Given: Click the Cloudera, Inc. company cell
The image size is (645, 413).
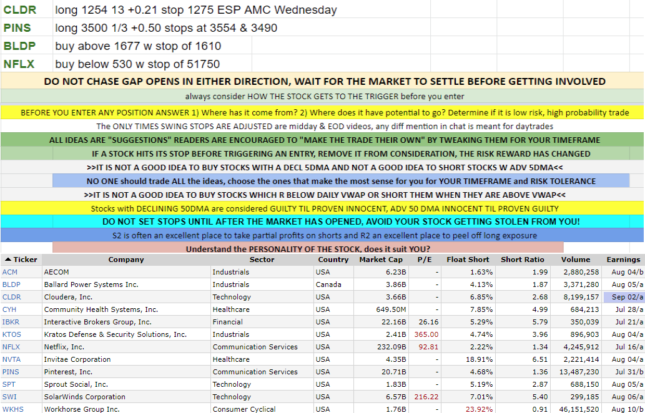Looking at the screenshot, I should 126,297.
